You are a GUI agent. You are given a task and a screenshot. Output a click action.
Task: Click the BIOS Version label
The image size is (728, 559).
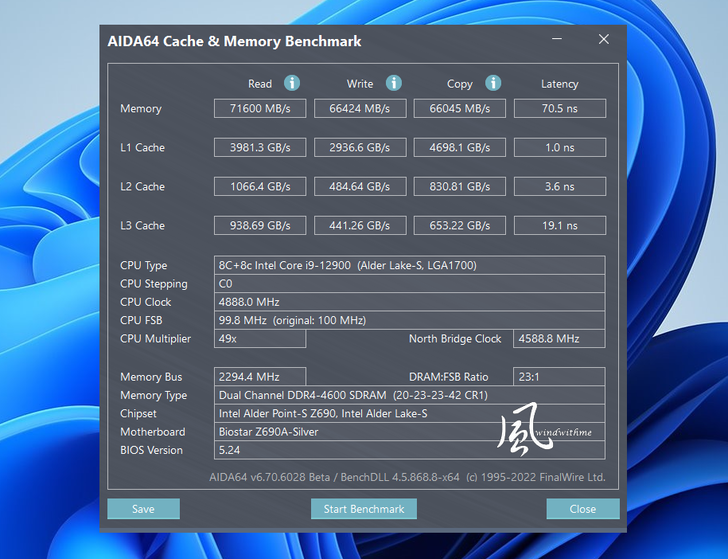(x=151, y=450)
